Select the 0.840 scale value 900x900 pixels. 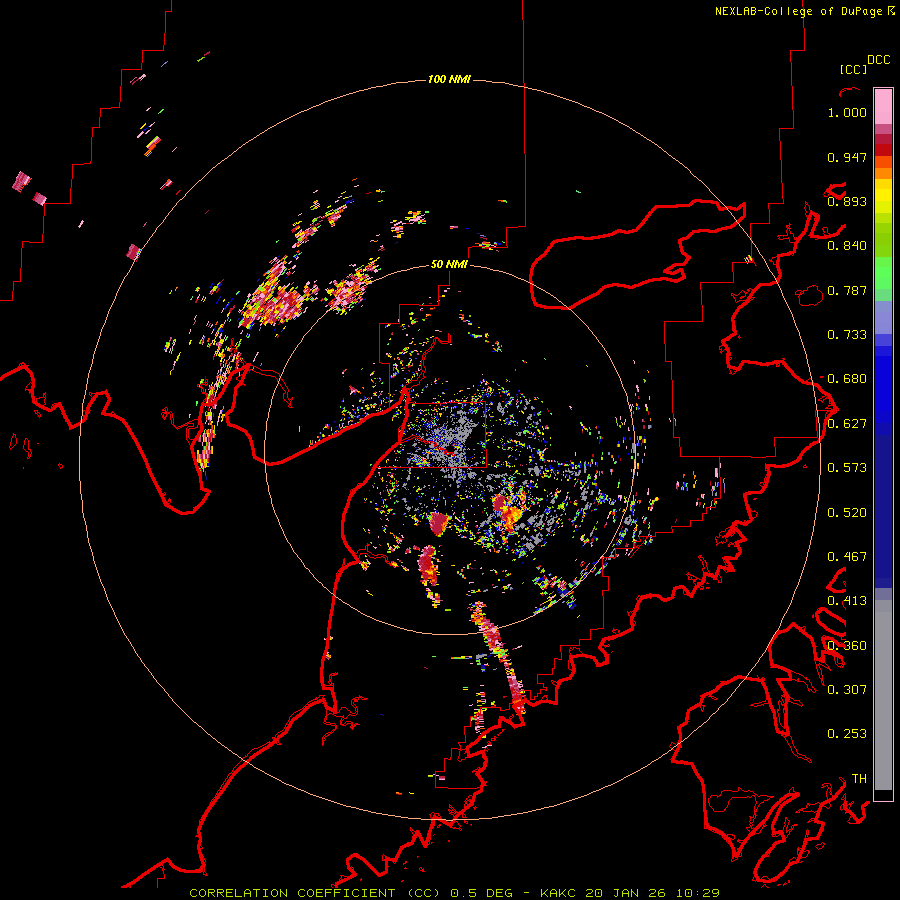pos(847,246)
